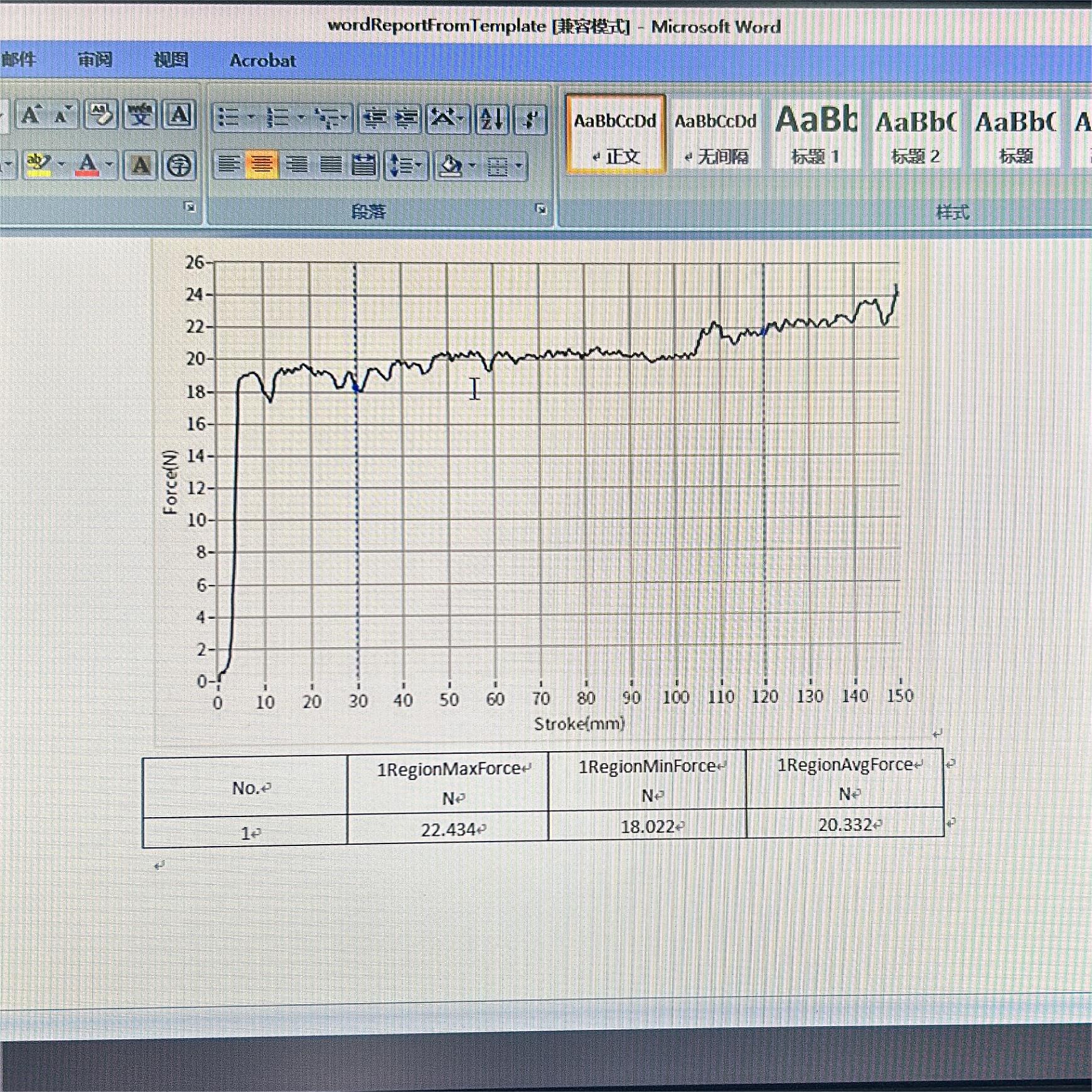Screen dimensions: 1092x1092
Task: Open the bullets style dropdown arrow
Action: click(x=251, y=117)
